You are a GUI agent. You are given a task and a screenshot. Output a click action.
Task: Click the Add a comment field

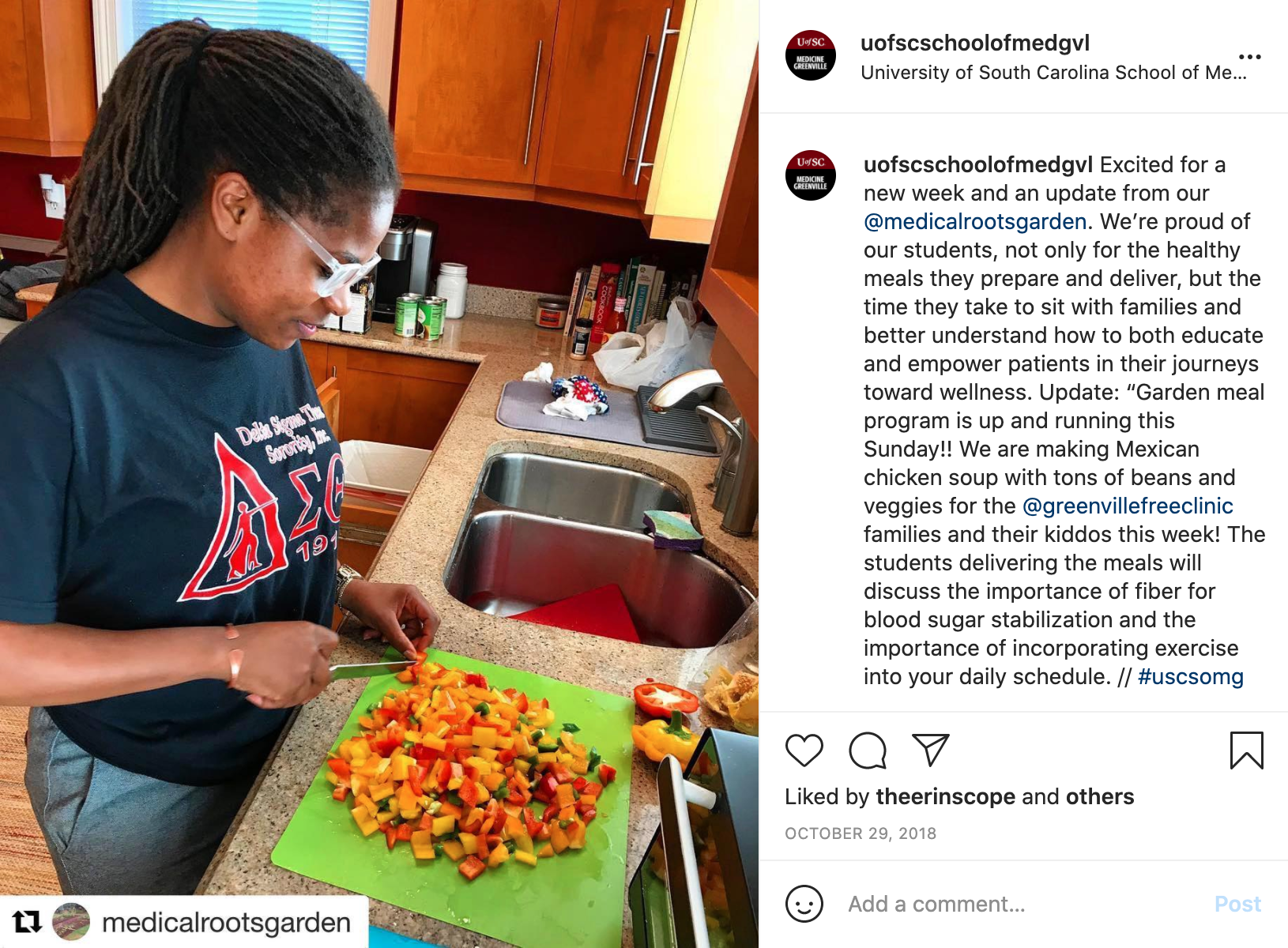coord(1019,904)
